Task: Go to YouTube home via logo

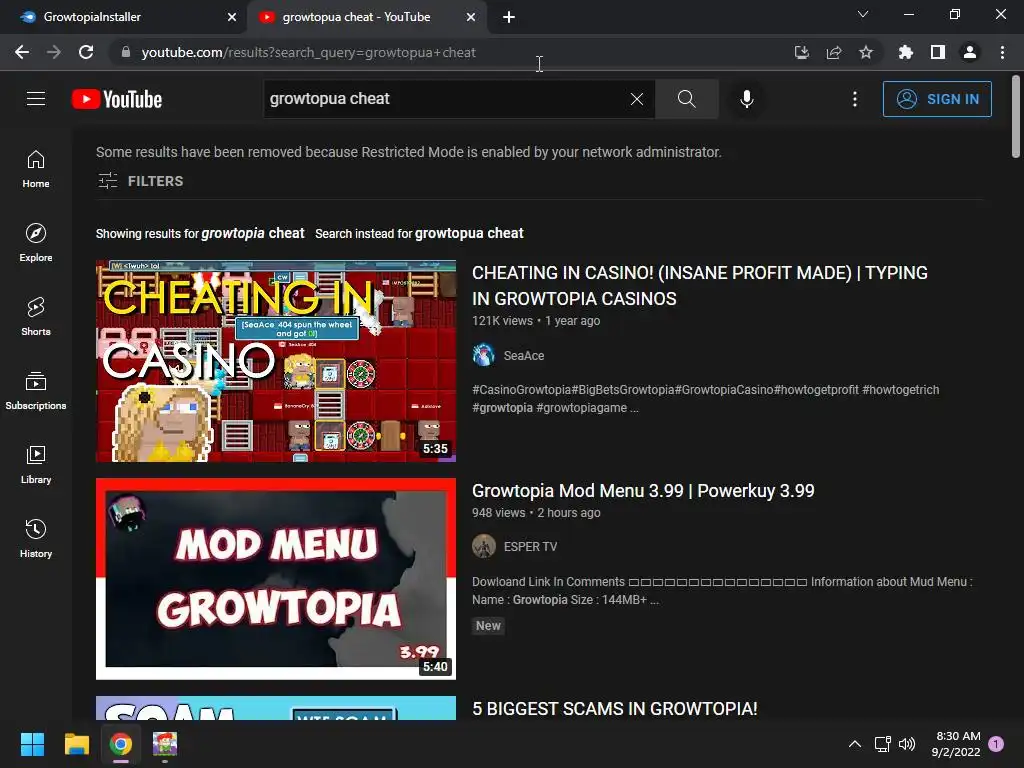Action: pos(117,99)
